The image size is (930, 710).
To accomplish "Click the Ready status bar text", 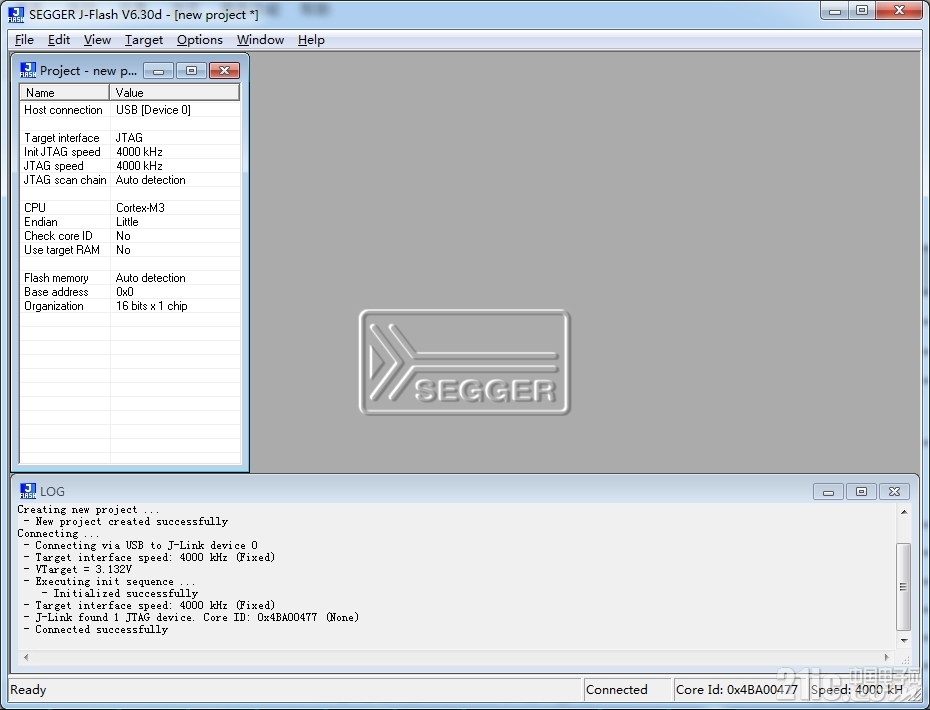I will coord(28,689).
